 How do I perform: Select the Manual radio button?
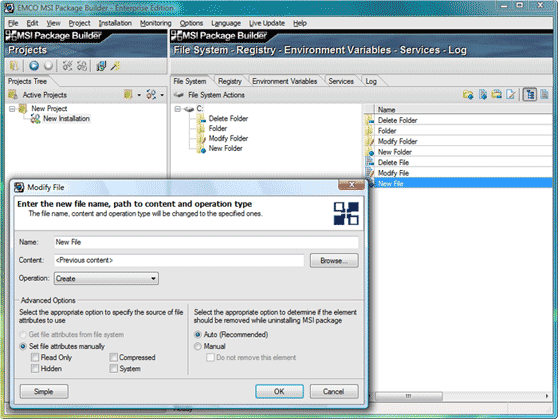[x=198, y=346]
